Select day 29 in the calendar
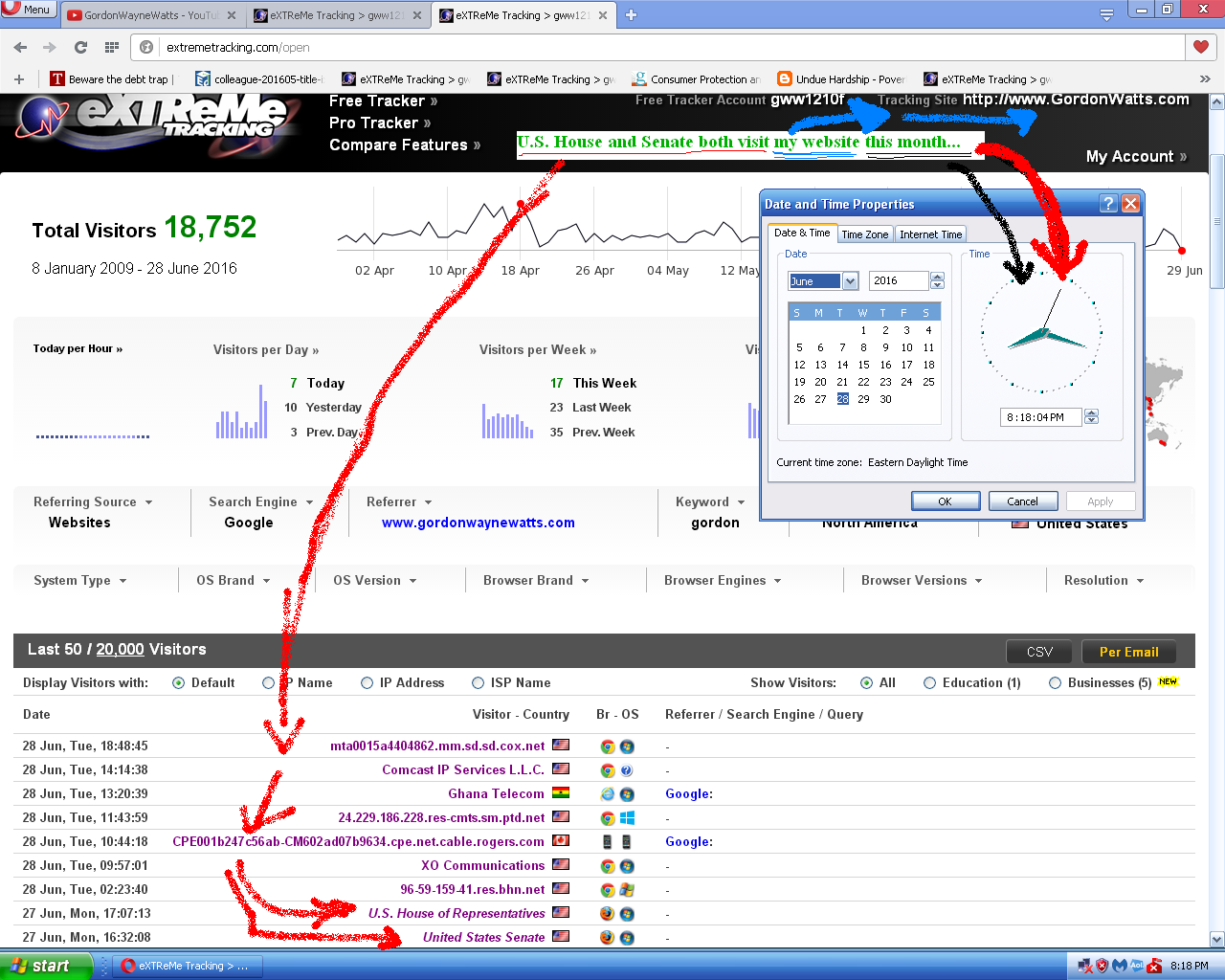 863,399
